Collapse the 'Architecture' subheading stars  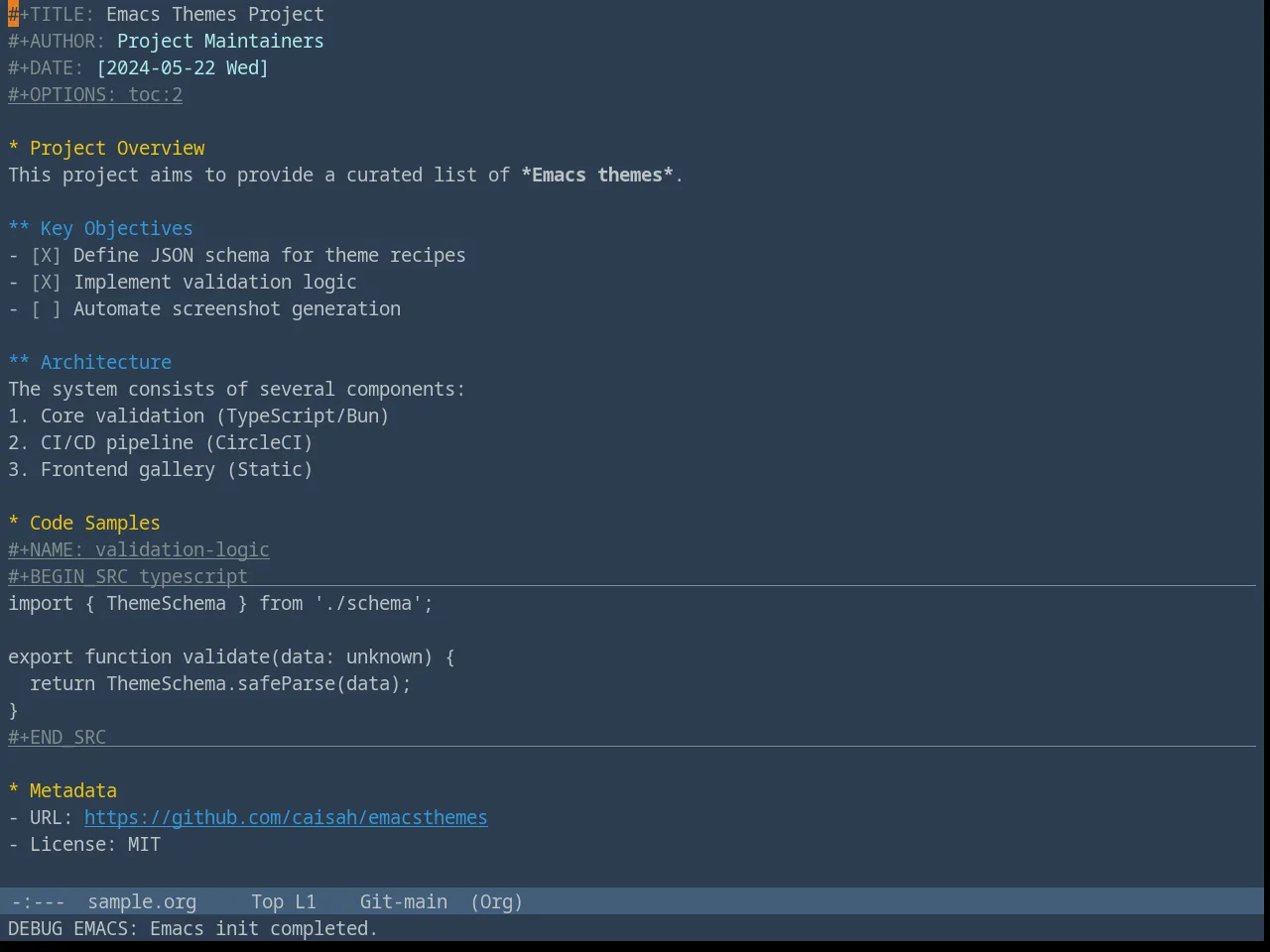(19, 362)
